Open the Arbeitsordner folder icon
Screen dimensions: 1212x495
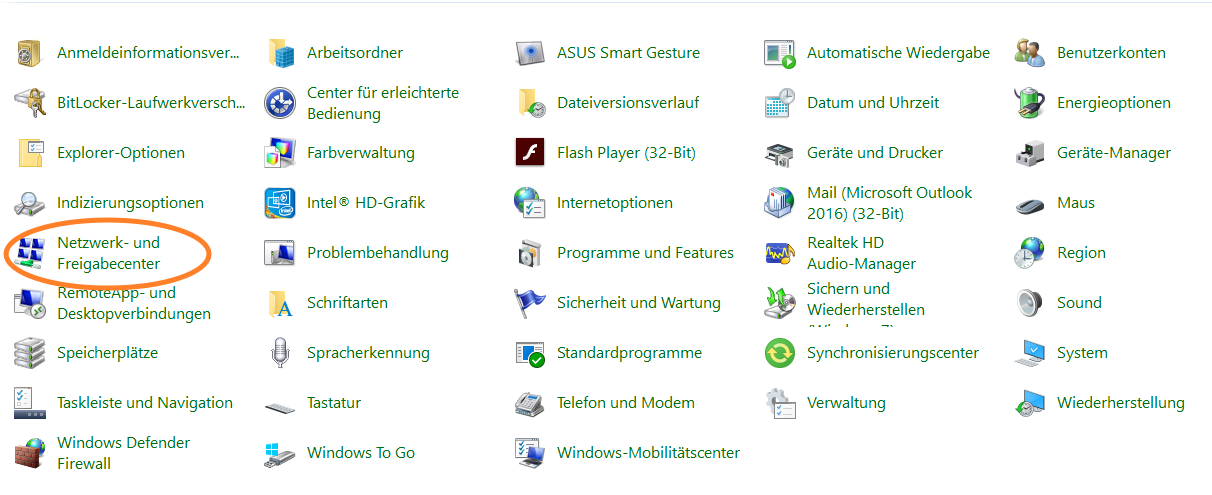tap(280, 53)
